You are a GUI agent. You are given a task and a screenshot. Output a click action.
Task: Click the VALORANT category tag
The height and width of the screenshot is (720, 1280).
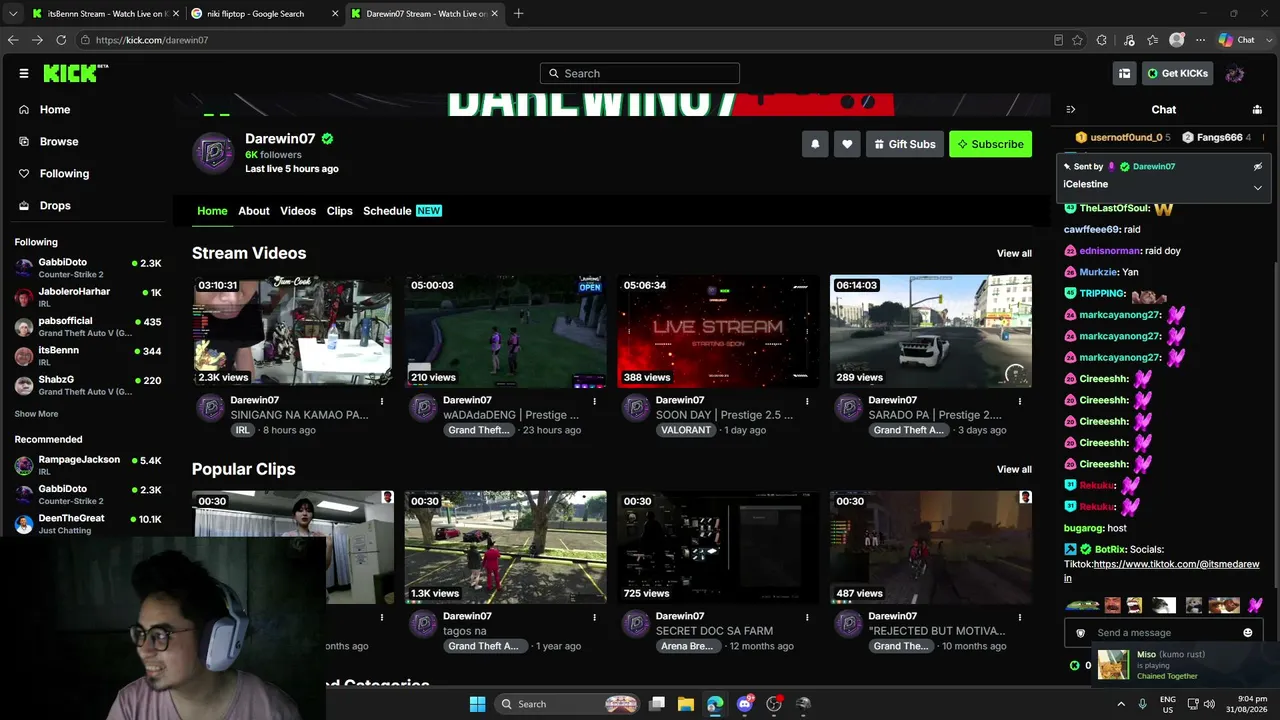[x=686, y=430]
